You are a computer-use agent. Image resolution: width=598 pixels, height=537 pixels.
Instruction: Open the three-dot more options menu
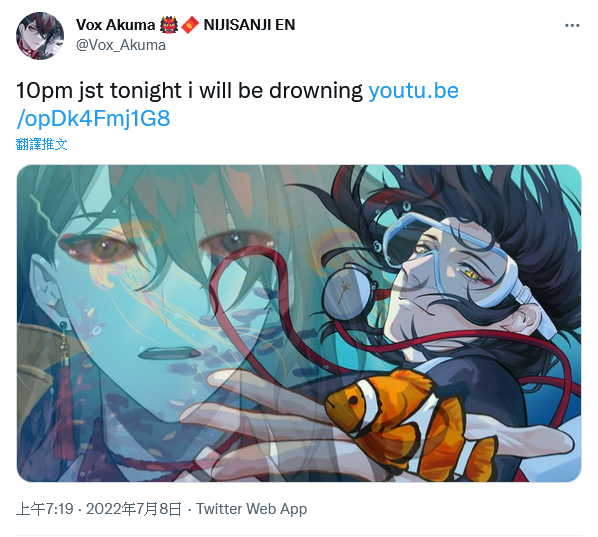(x=572, y=26)
